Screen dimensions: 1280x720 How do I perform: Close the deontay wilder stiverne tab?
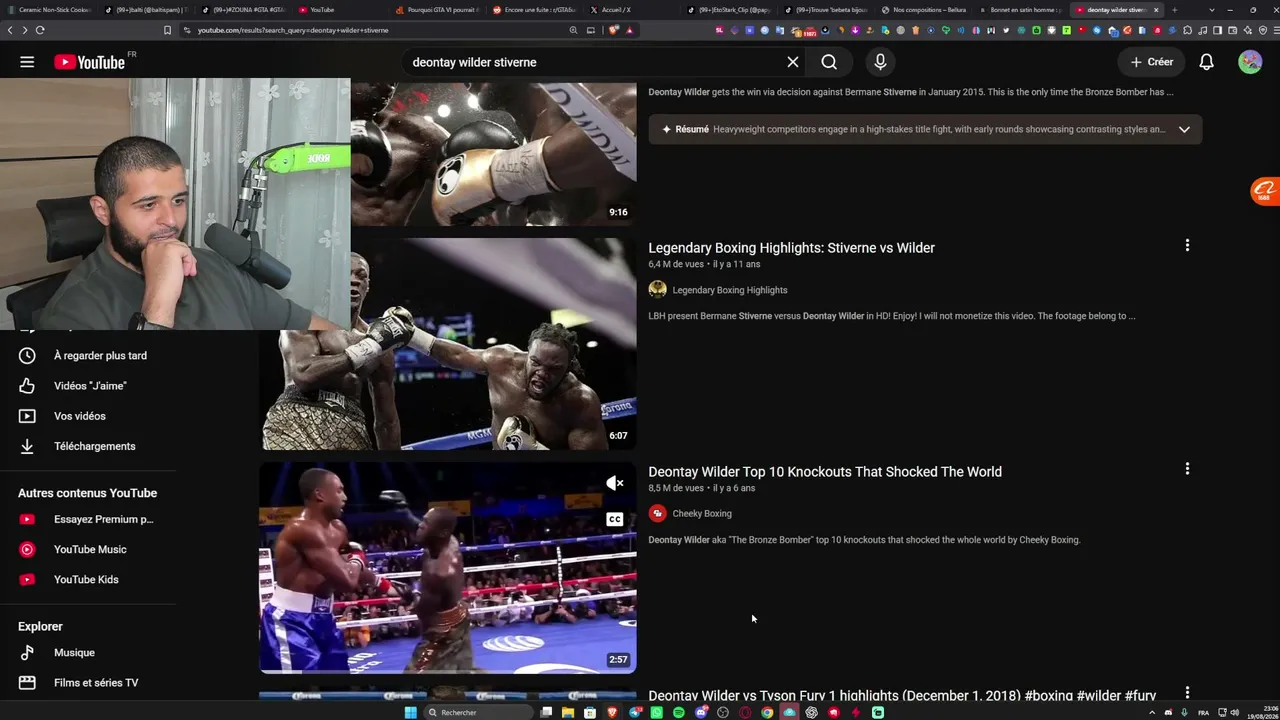coord(1156,10)
